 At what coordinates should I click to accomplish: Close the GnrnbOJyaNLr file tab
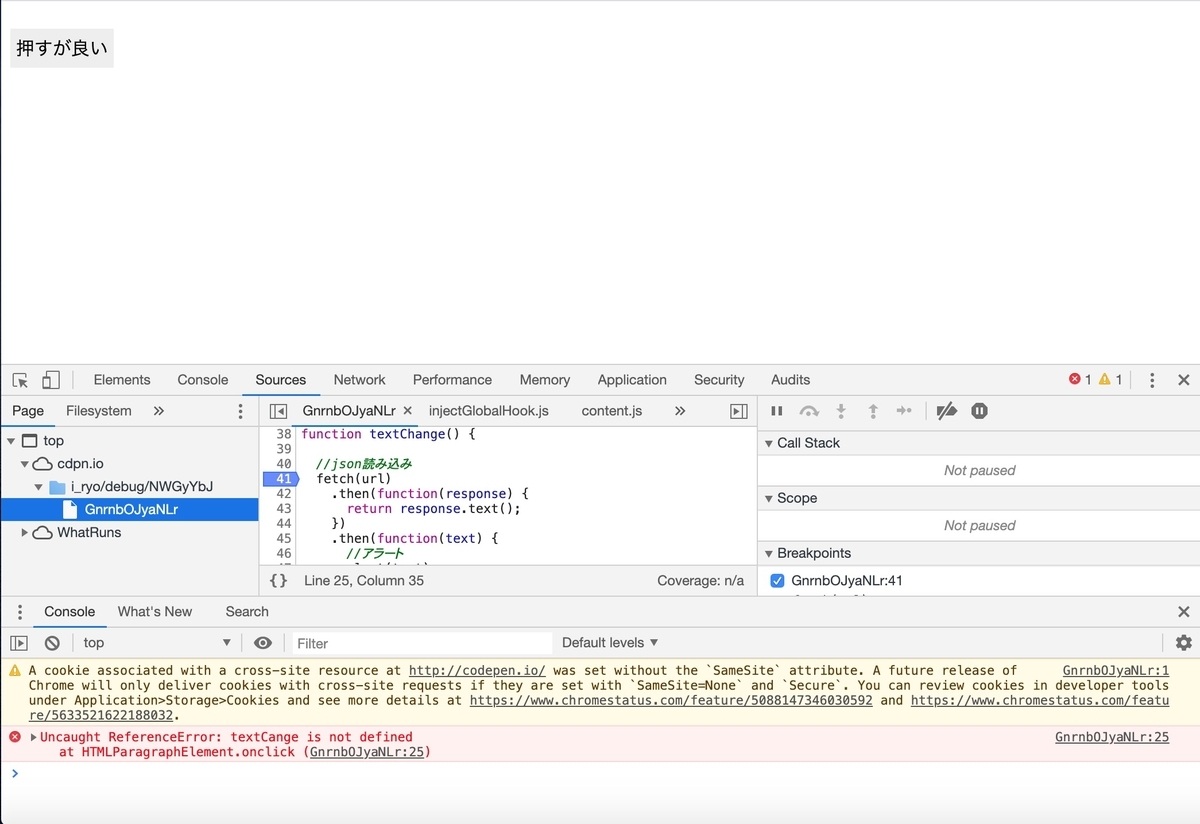(x=407, y=411)
